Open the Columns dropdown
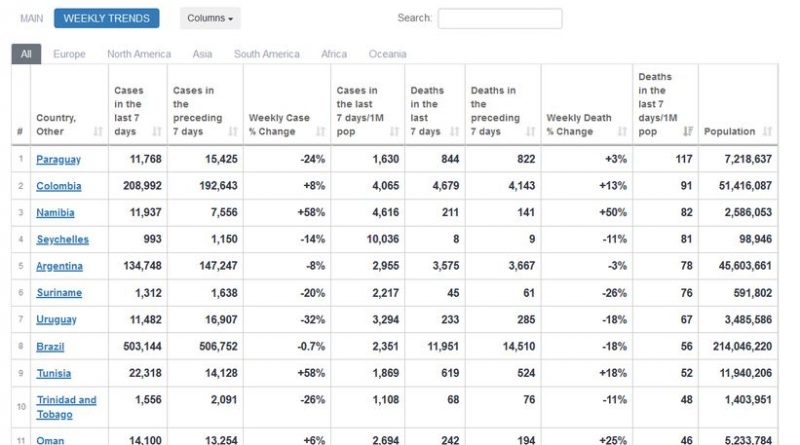The image size is (800, 445). (211, 18)
